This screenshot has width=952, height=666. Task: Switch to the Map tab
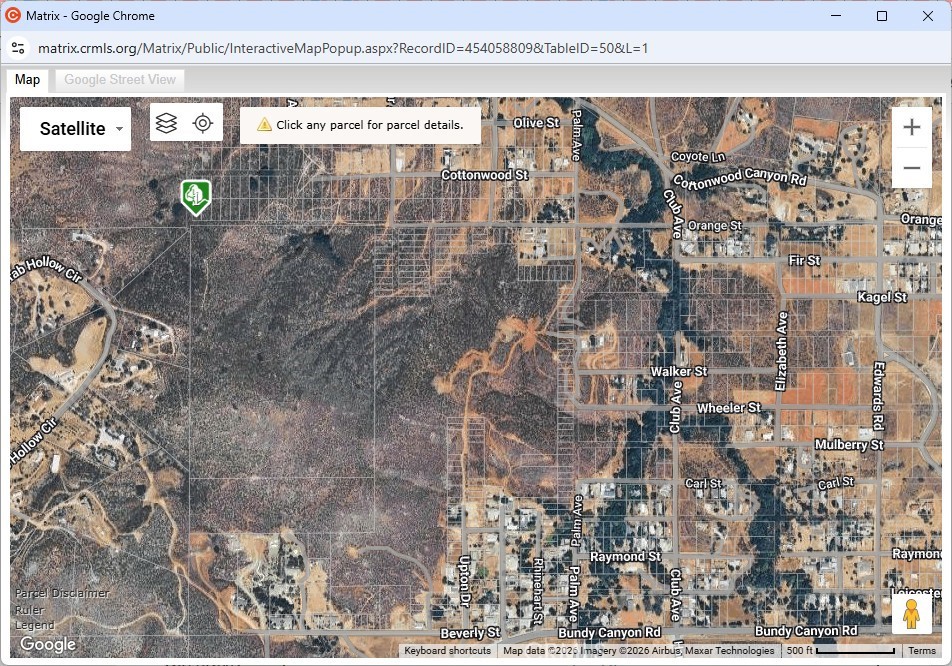pos(27,80)
